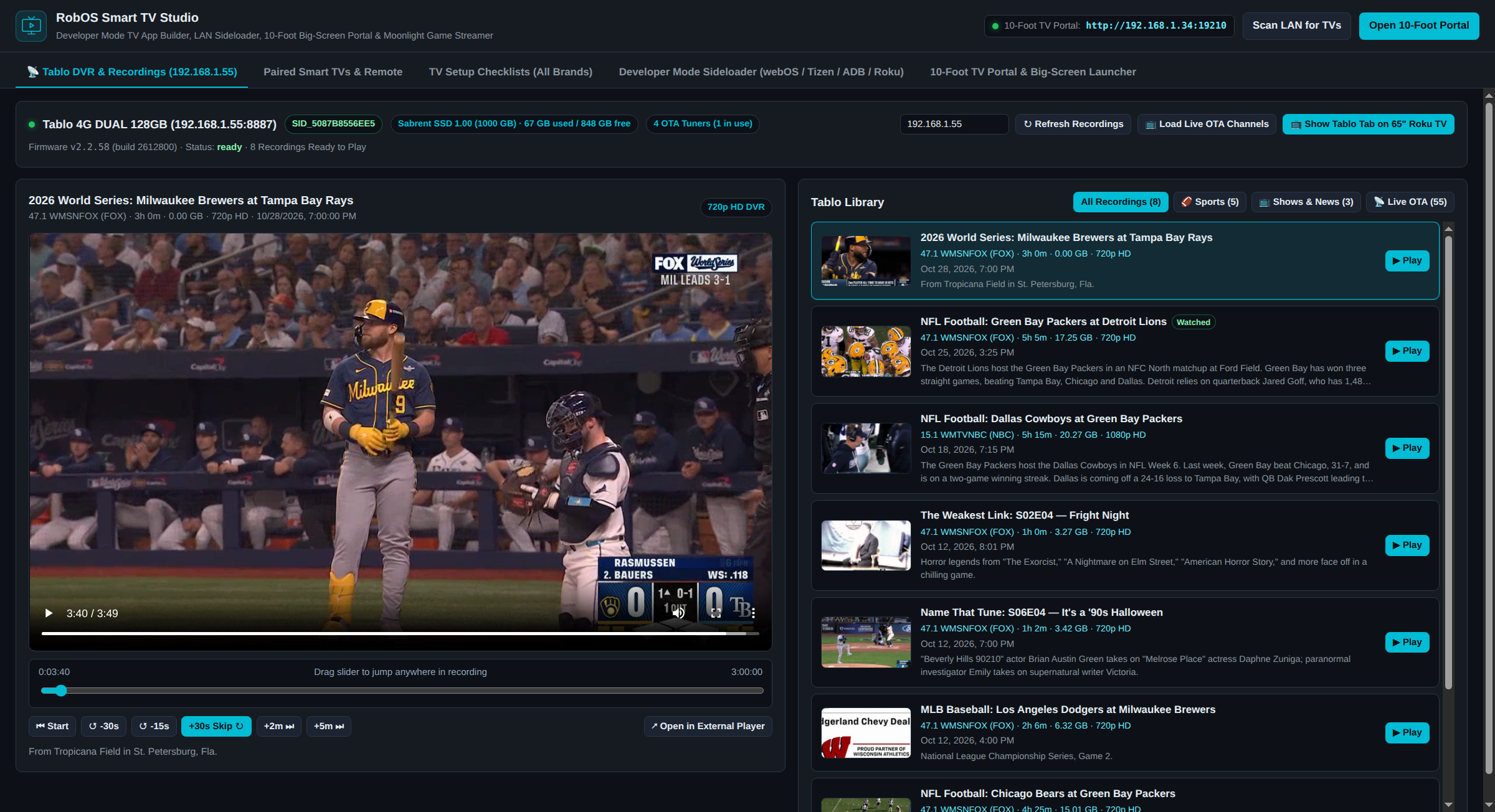Enter fullscreen in the video player
The image size is (1495, 812).
(716, 613)
